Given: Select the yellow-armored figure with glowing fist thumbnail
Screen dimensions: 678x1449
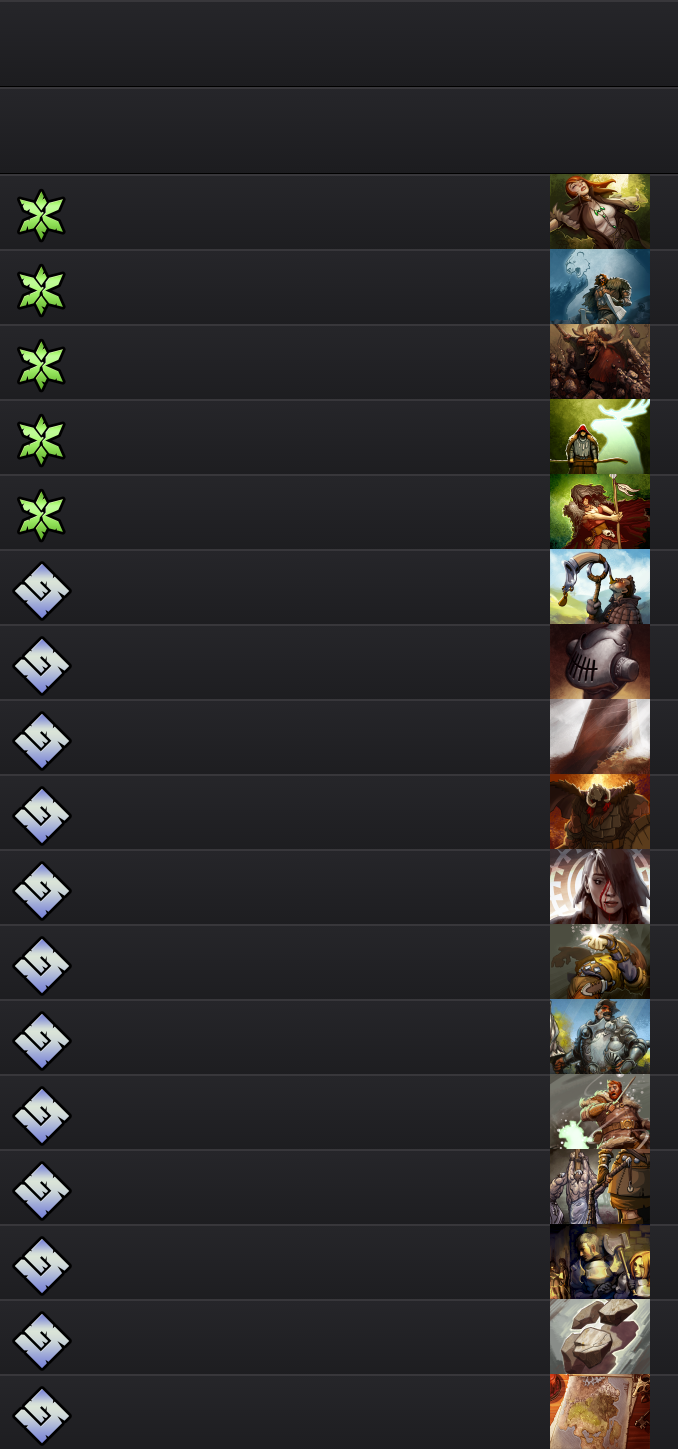Looking at the screenshot, I should coord(600,962).
